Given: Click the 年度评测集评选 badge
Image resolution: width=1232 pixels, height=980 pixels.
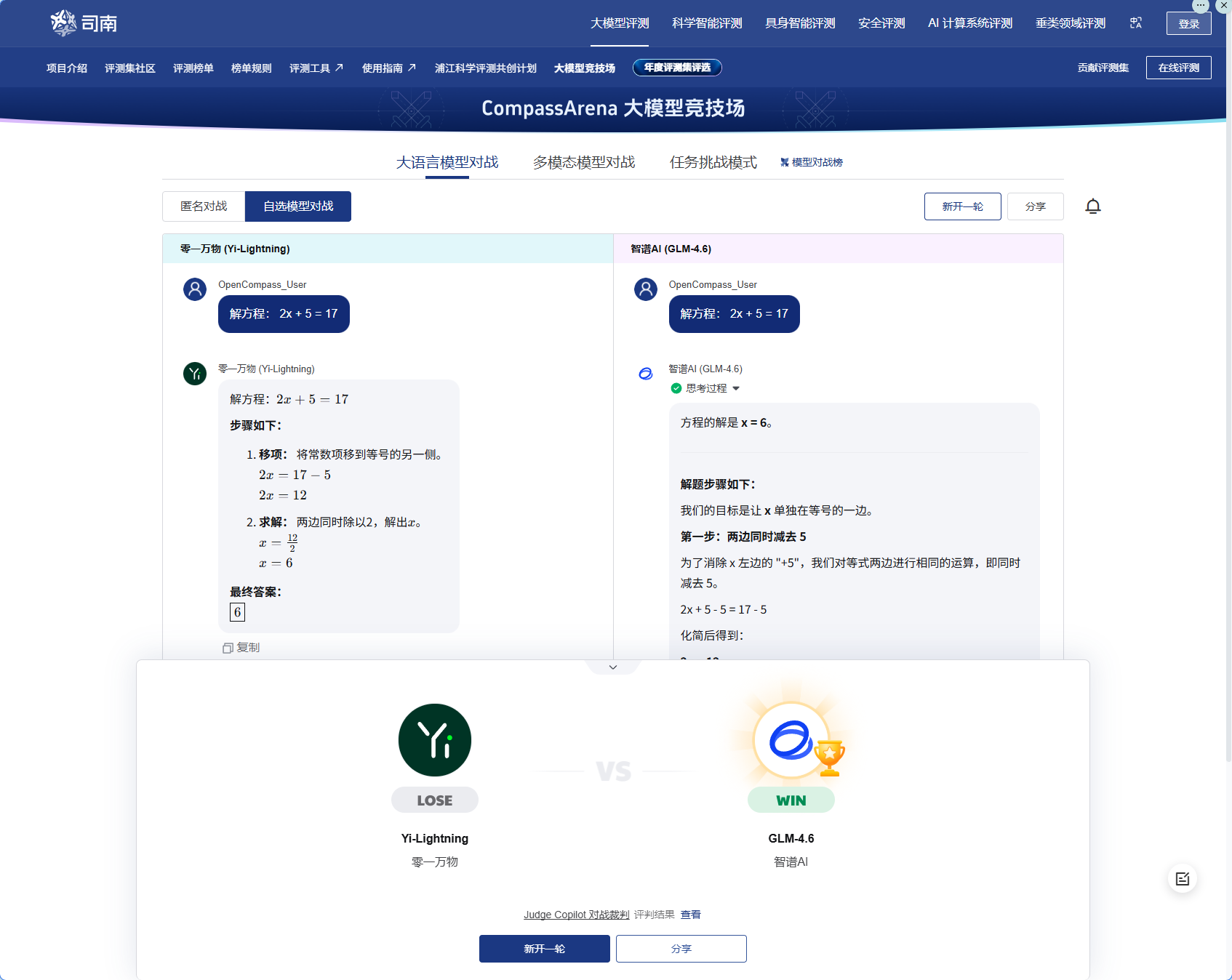Looking at the screenshot, I should (x=677, y=68).
